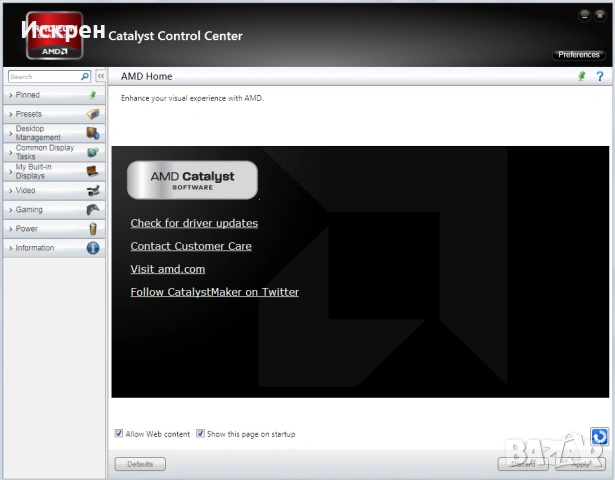The width and height of the screenshot is (615, 480).
Task: Click the Defaults button
Action: (x=140, y=464)
